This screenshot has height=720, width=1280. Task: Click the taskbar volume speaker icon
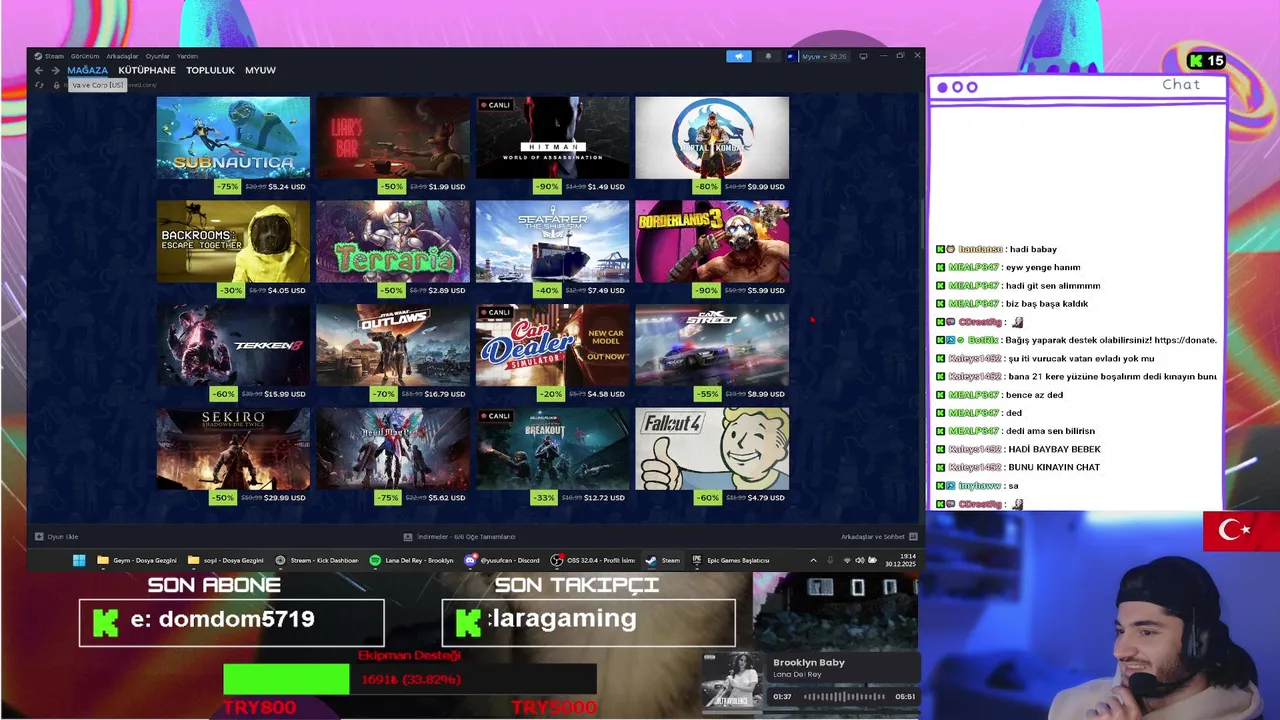coord(861,560)
